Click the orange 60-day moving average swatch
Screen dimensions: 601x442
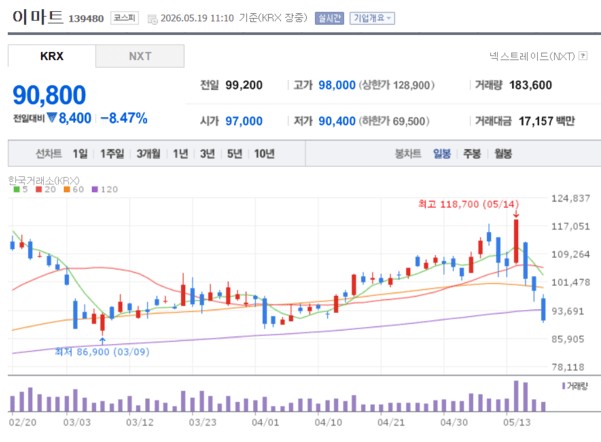coord(67,189)
